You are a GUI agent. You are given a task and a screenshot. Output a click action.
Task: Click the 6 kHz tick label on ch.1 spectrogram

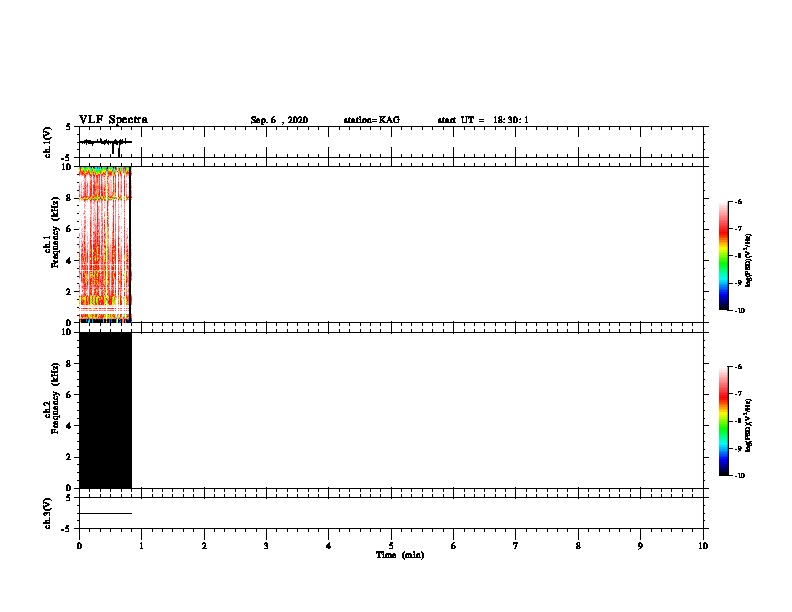[x=69, y=229]
